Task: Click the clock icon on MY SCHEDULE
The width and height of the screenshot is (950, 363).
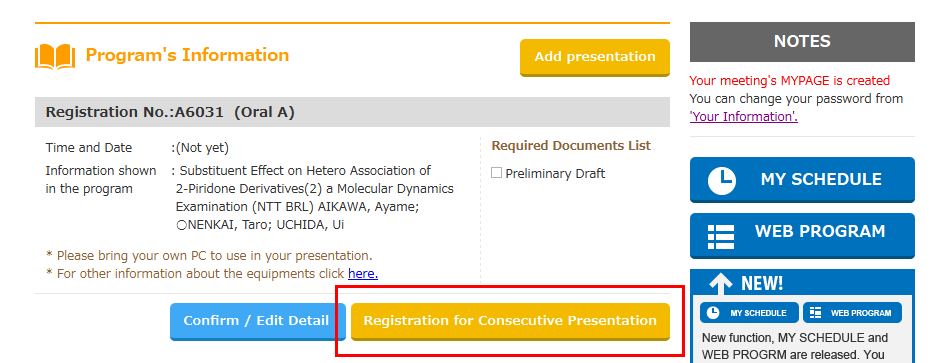Action: pyautogui.click(x=722, y=181)
